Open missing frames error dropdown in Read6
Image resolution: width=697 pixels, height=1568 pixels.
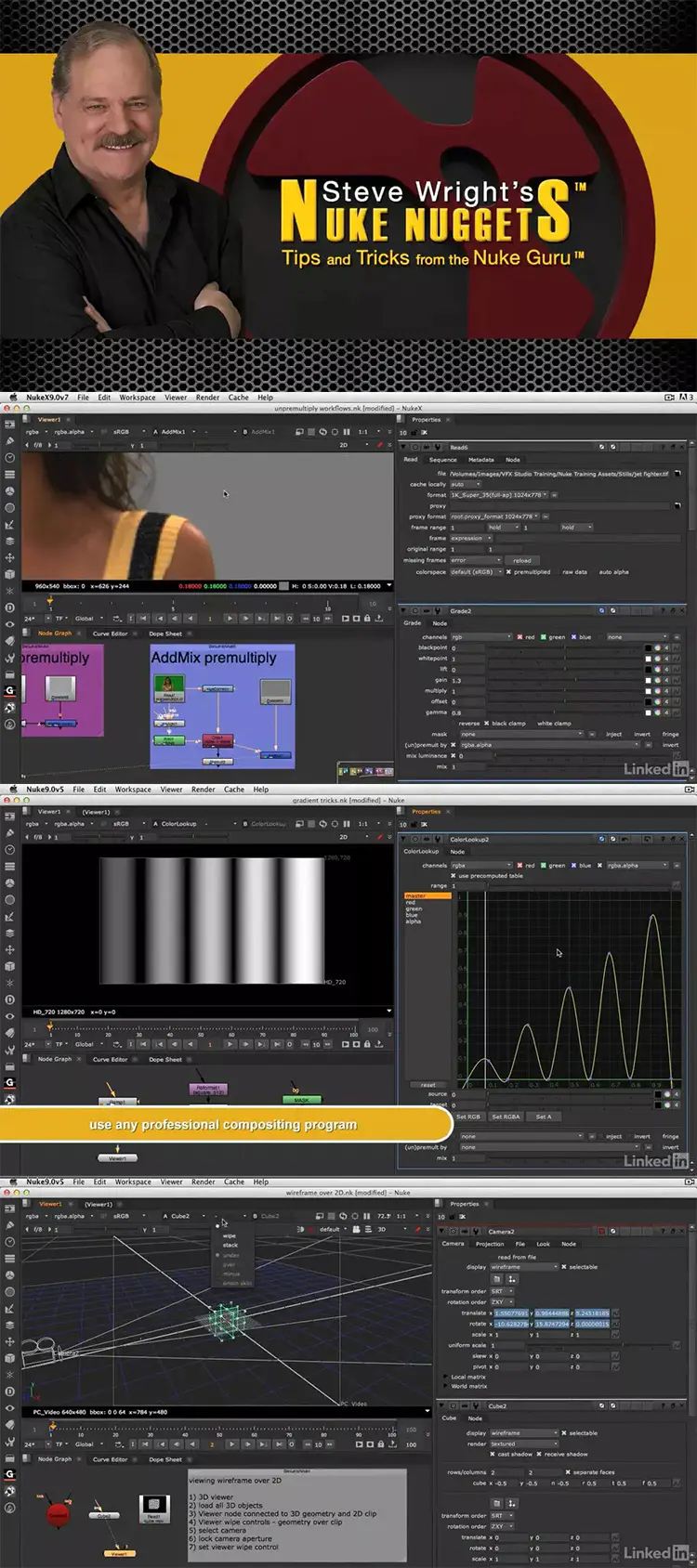[476, 560]
